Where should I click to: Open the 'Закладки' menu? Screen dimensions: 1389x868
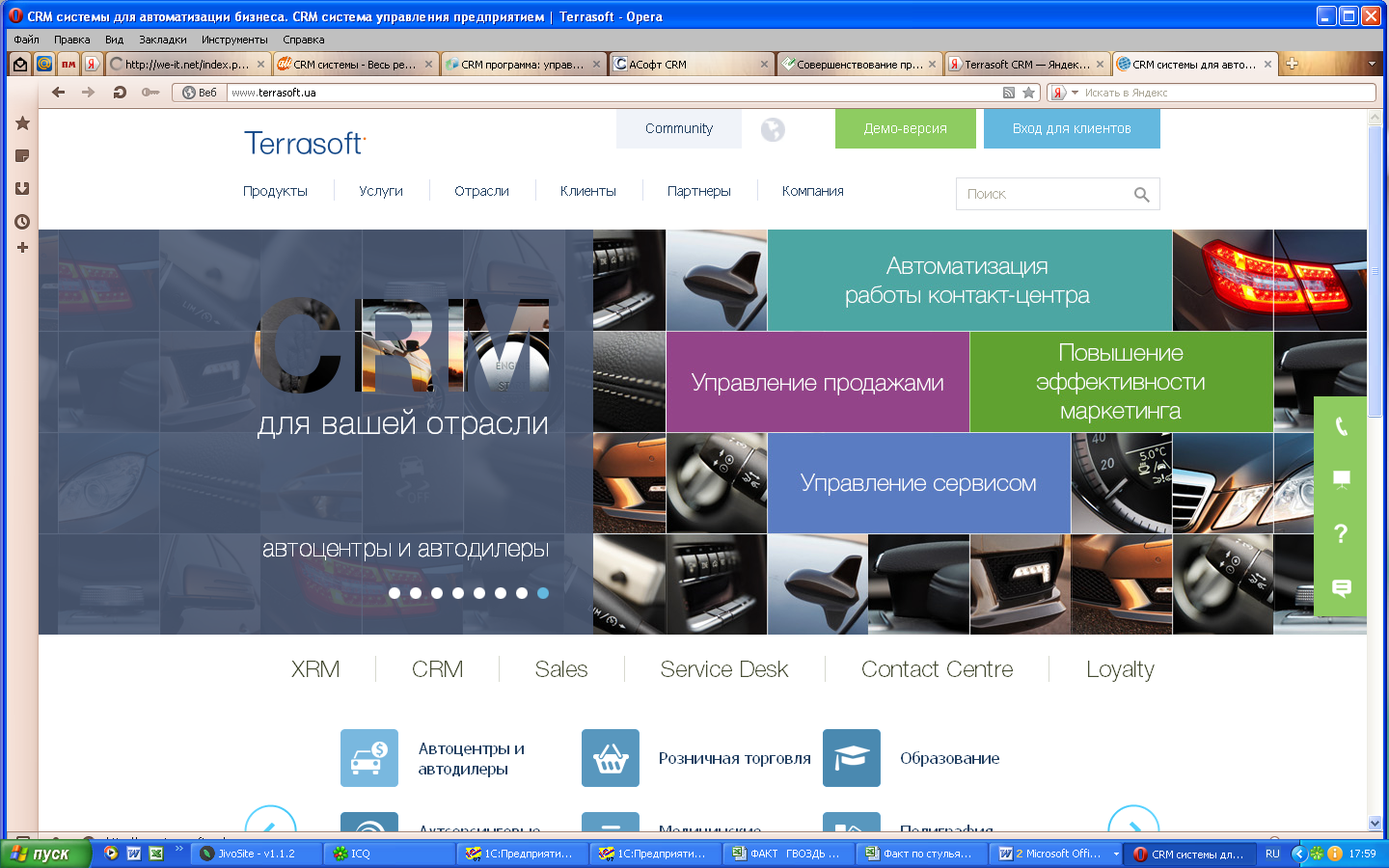[x=162, y=40]
